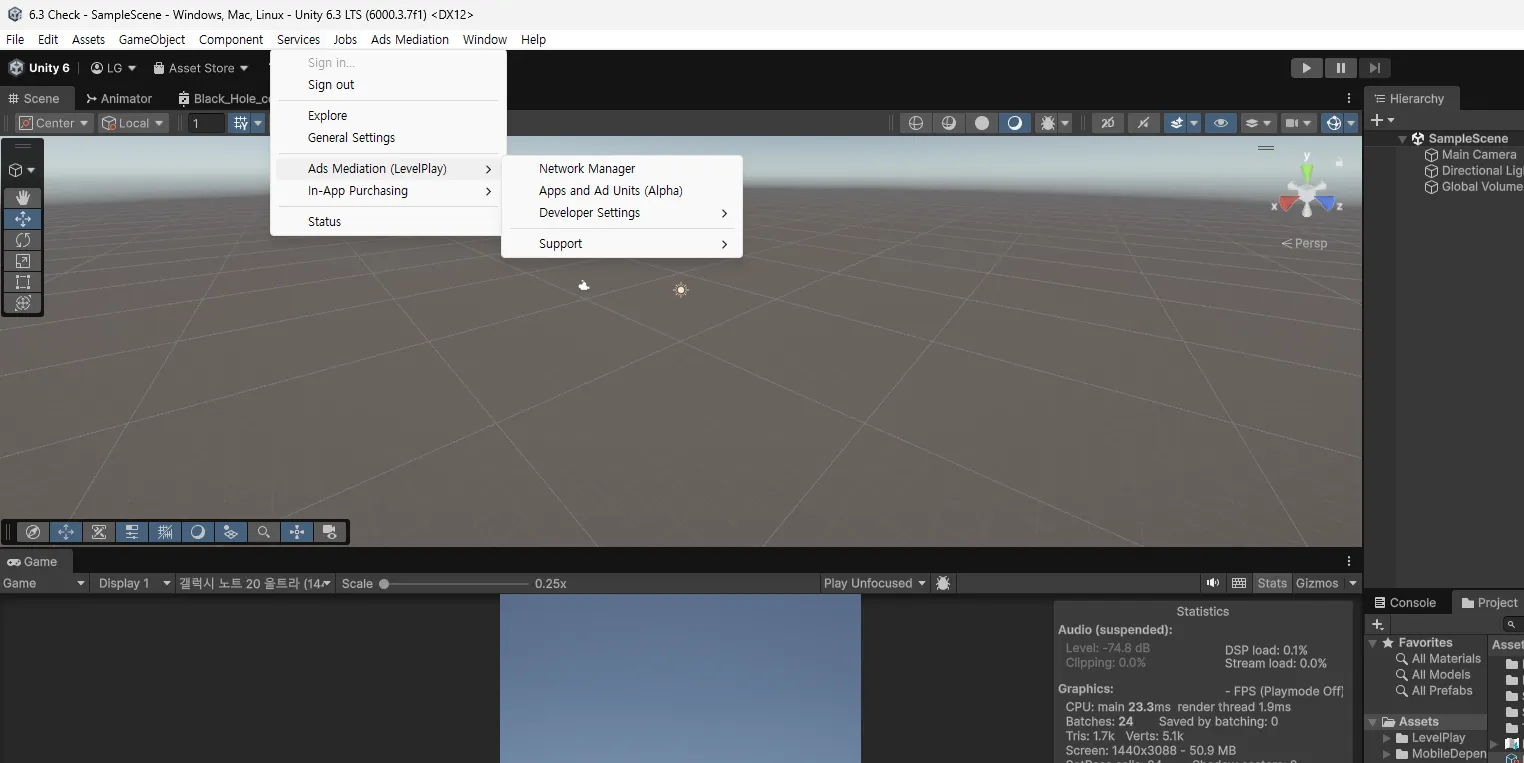Toggle mute audio in Game view
Viewport: 1524px width, 763px height.
1213,583
